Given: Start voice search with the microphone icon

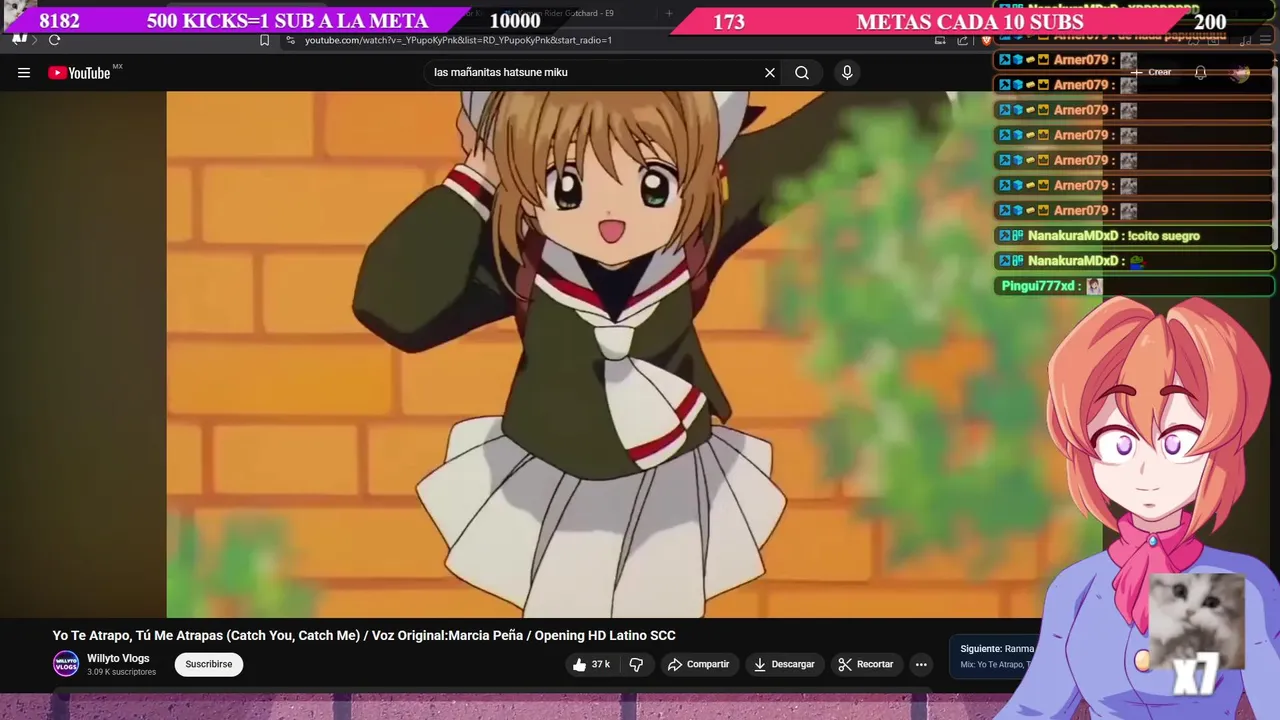Looking at the screenshot, I should [847, 73].
